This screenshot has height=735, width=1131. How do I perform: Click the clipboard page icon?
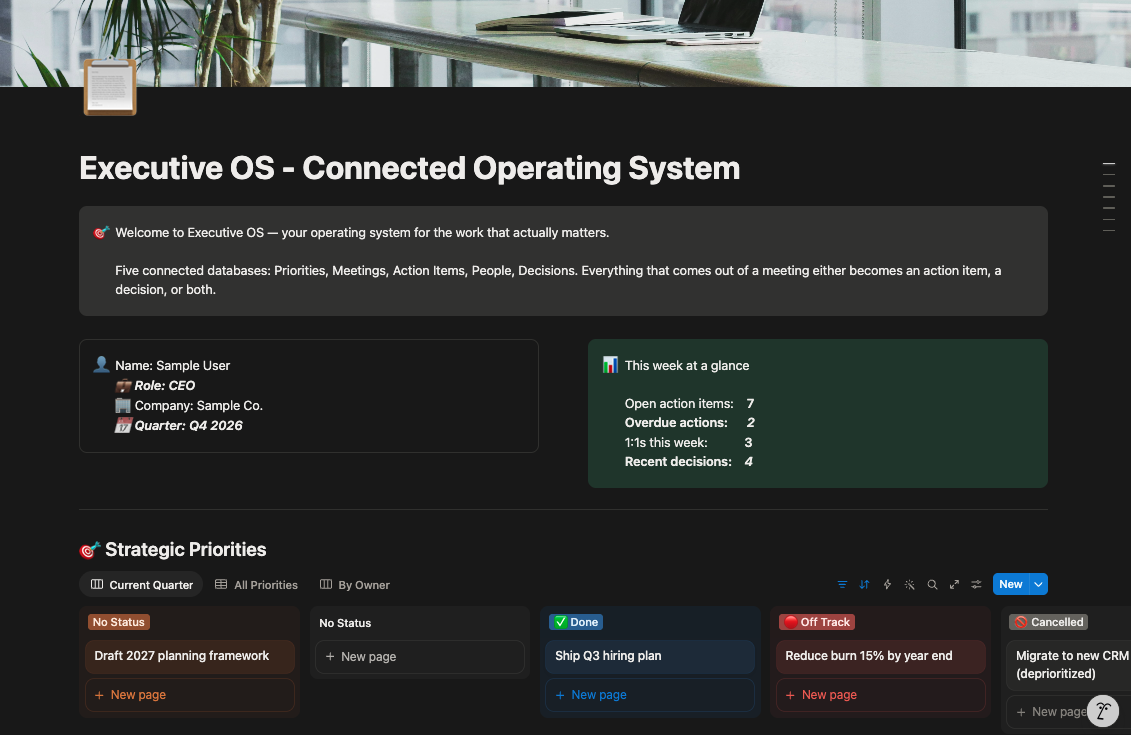(x=110, y=87)
